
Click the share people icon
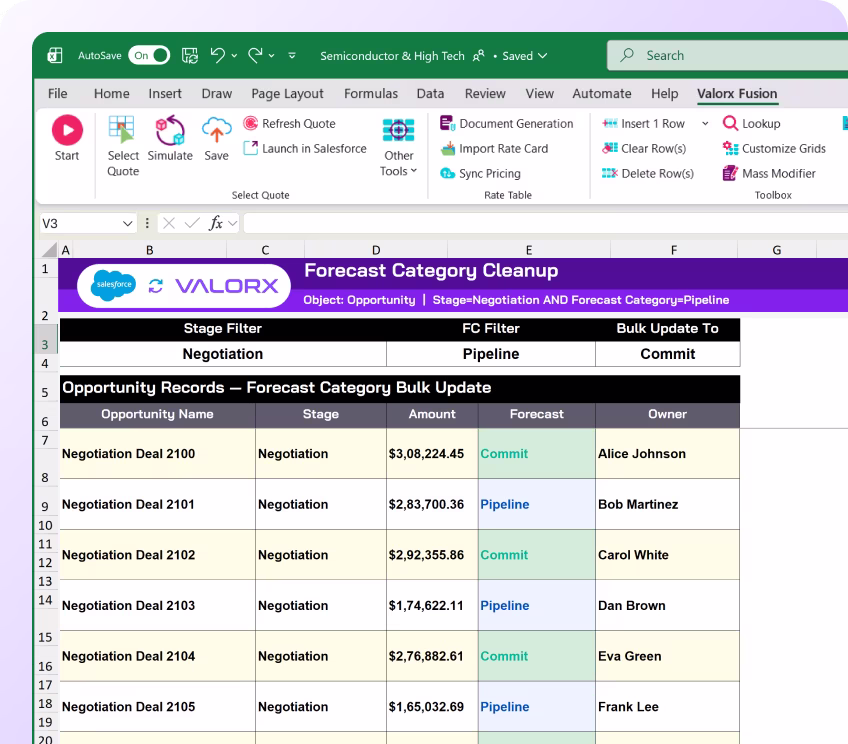click(x=479, y=56)
